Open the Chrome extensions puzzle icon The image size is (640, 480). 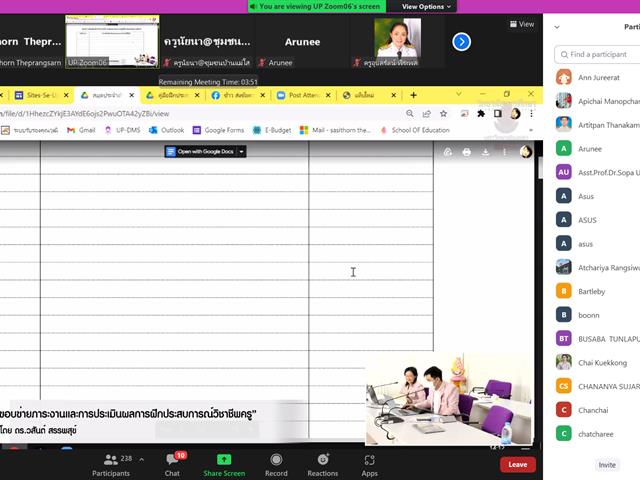point(481,114)
